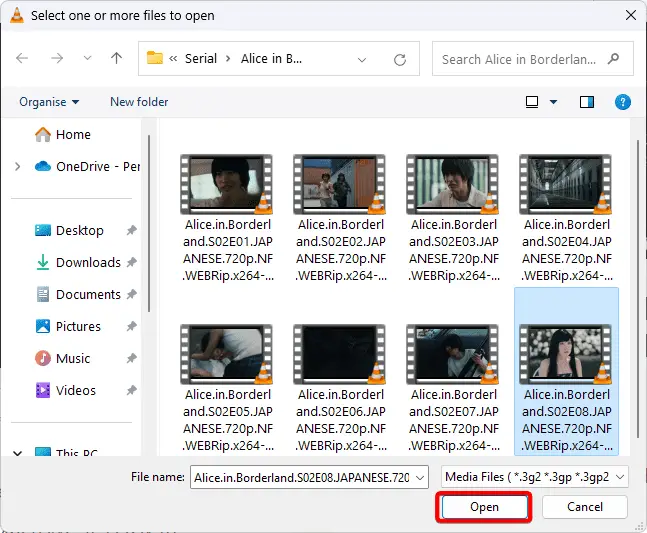This screenshot has width=647, height=533.
Task: Click the Cancel button
Action: (585, 507)
